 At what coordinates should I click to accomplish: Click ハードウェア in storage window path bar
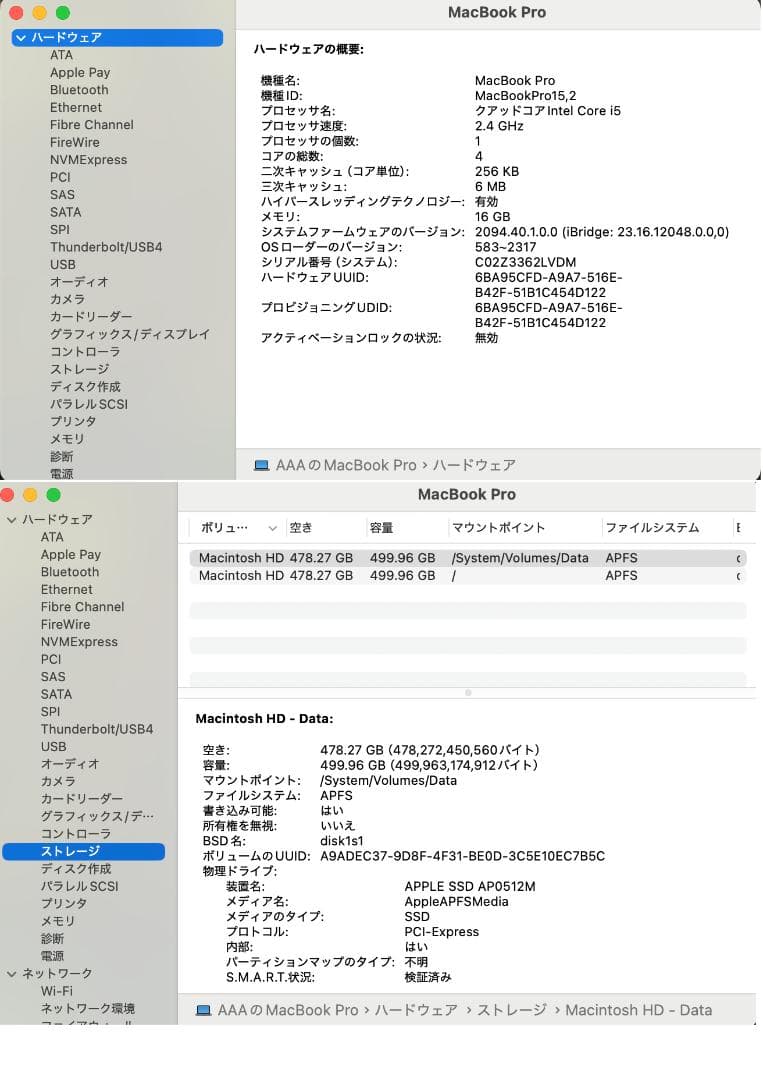click(416, 1010)
